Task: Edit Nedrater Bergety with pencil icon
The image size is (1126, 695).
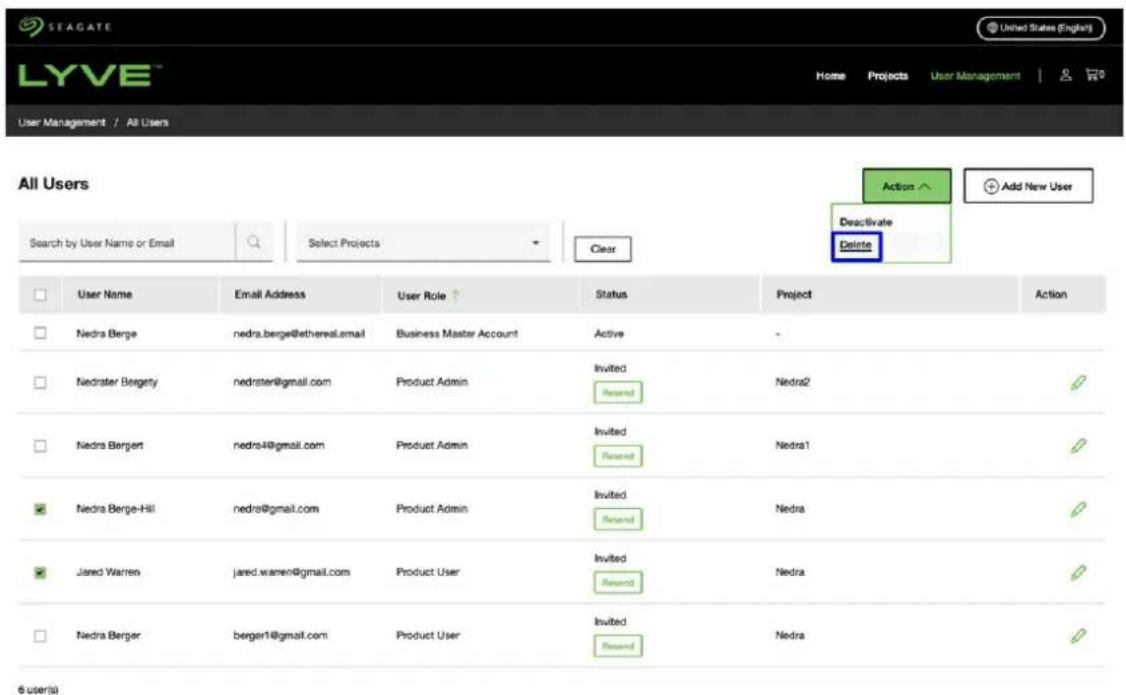Action: [x=1078, y=383]
